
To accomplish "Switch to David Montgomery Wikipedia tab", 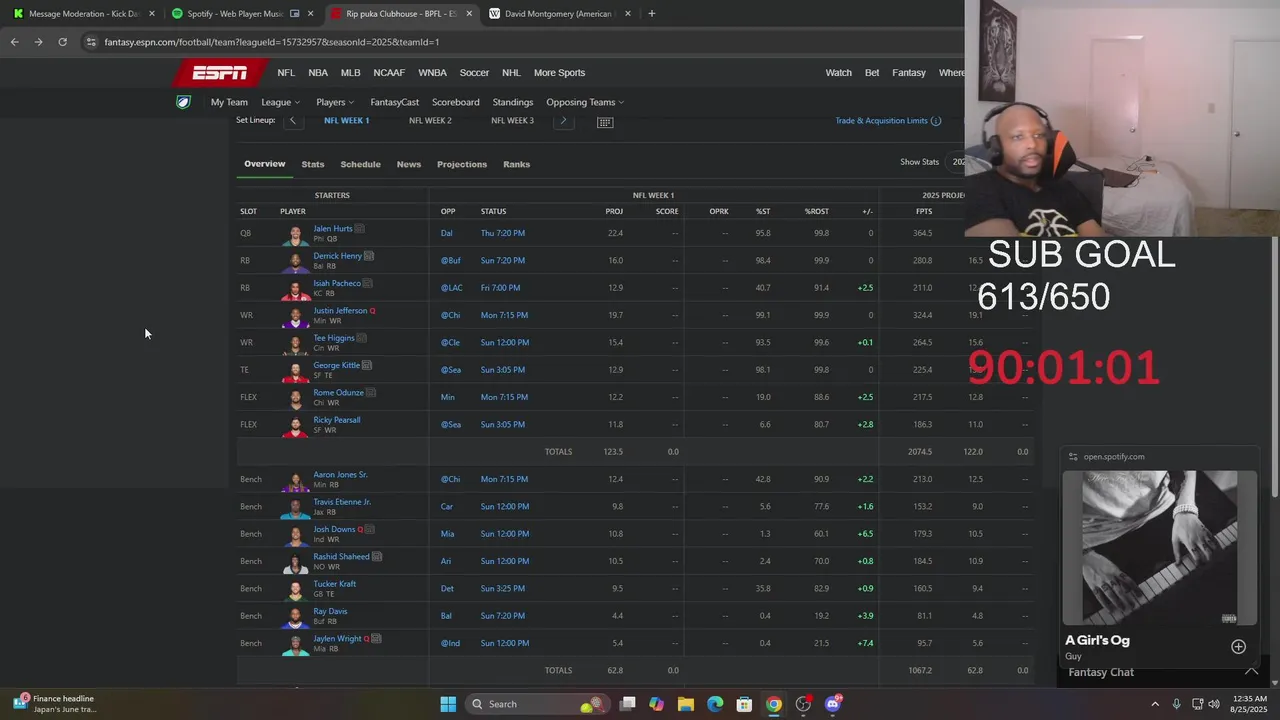I will 558,14.
